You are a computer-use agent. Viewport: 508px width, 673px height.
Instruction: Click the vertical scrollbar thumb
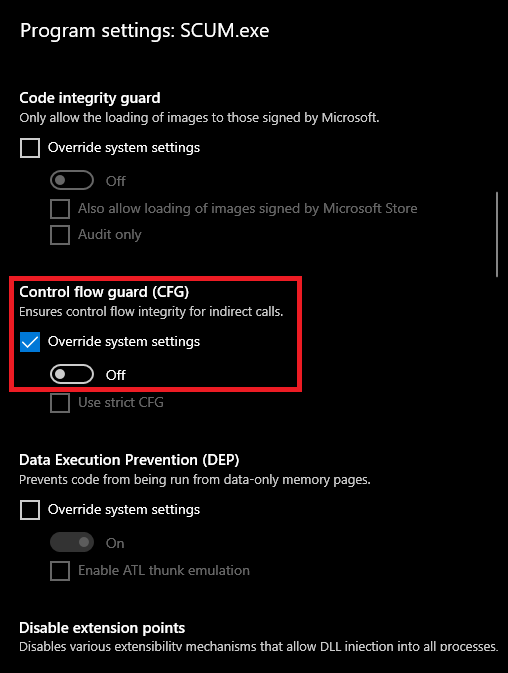pyautogui.click(x=497, y=234)
